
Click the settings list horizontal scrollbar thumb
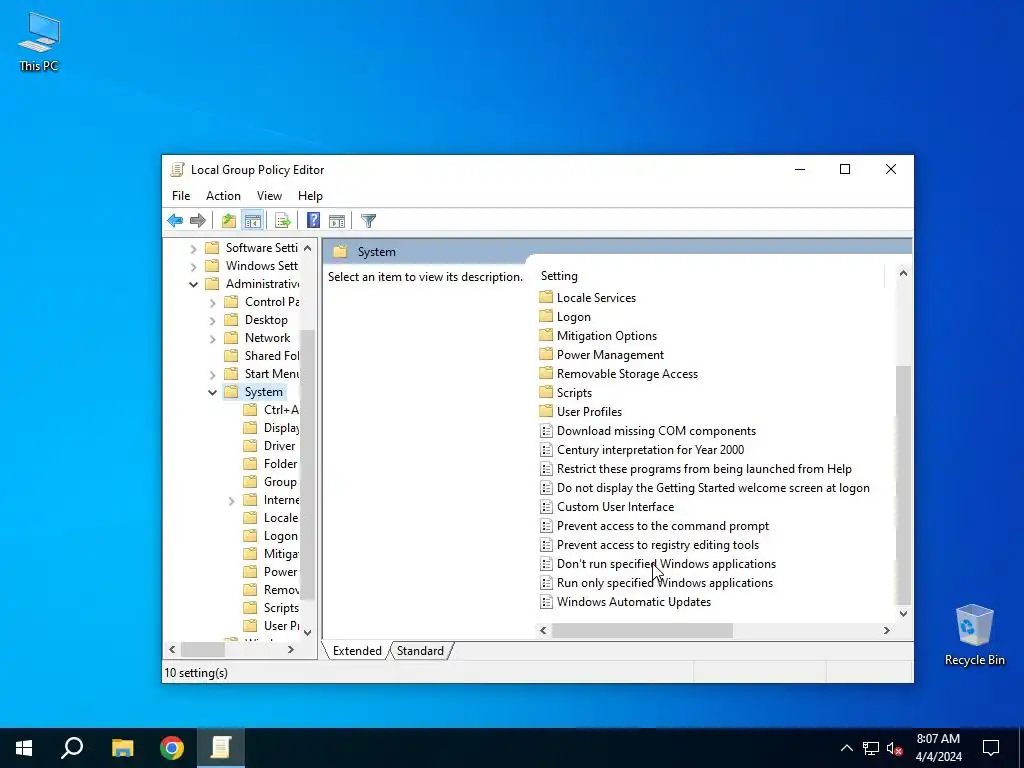(x=643, y=630)
